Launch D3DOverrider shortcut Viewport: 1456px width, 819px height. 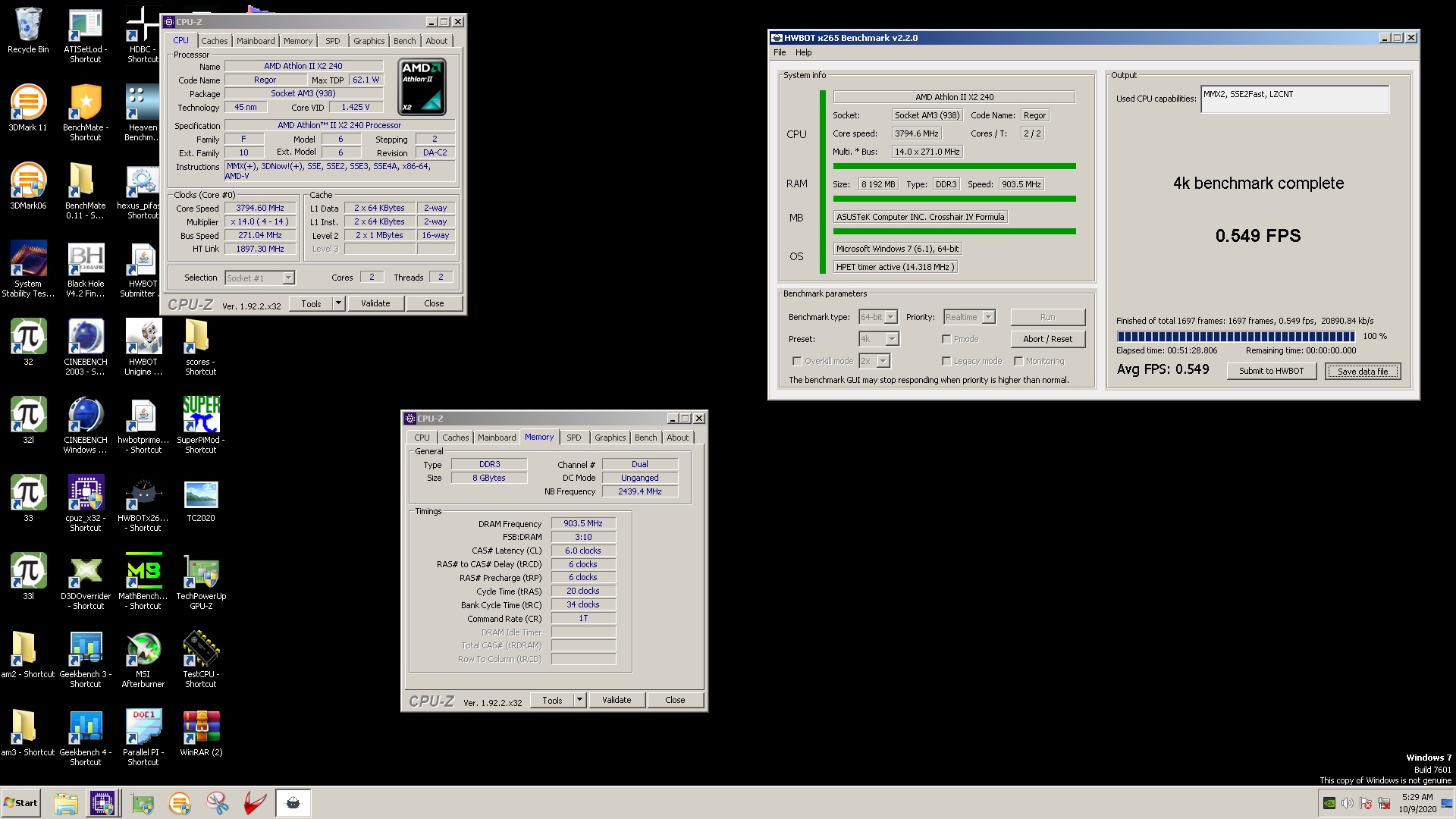[86, 581]
